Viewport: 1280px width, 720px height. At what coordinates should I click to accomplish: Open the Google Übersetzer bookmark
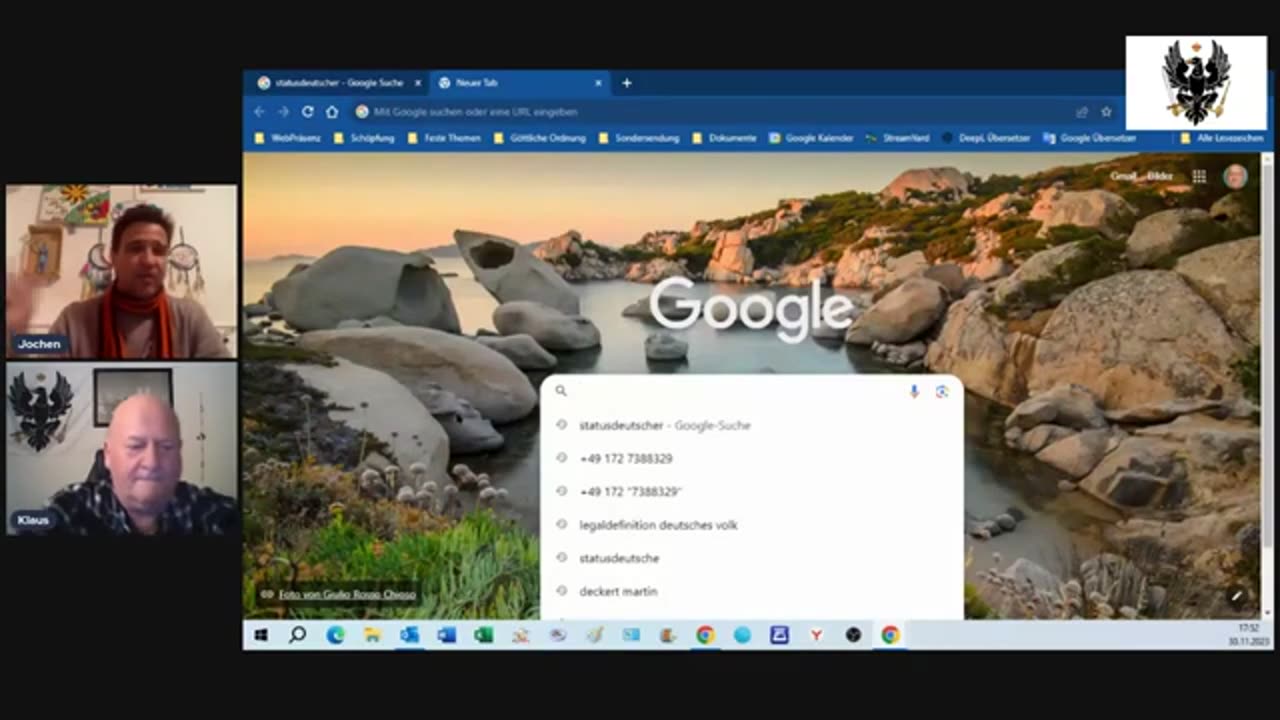click(1089, 138)
